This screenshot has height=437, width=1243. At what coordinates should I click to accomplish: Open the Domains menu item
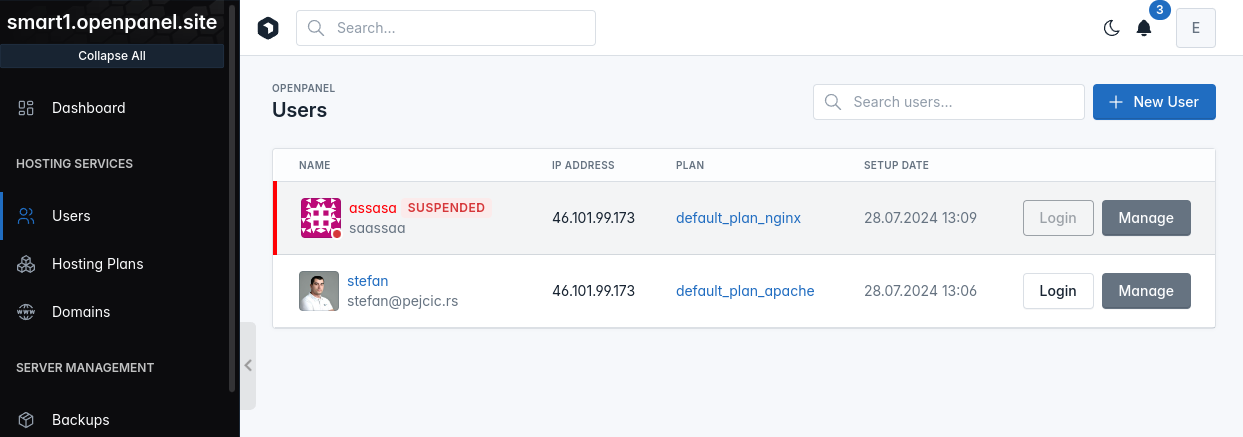[81, 312]
